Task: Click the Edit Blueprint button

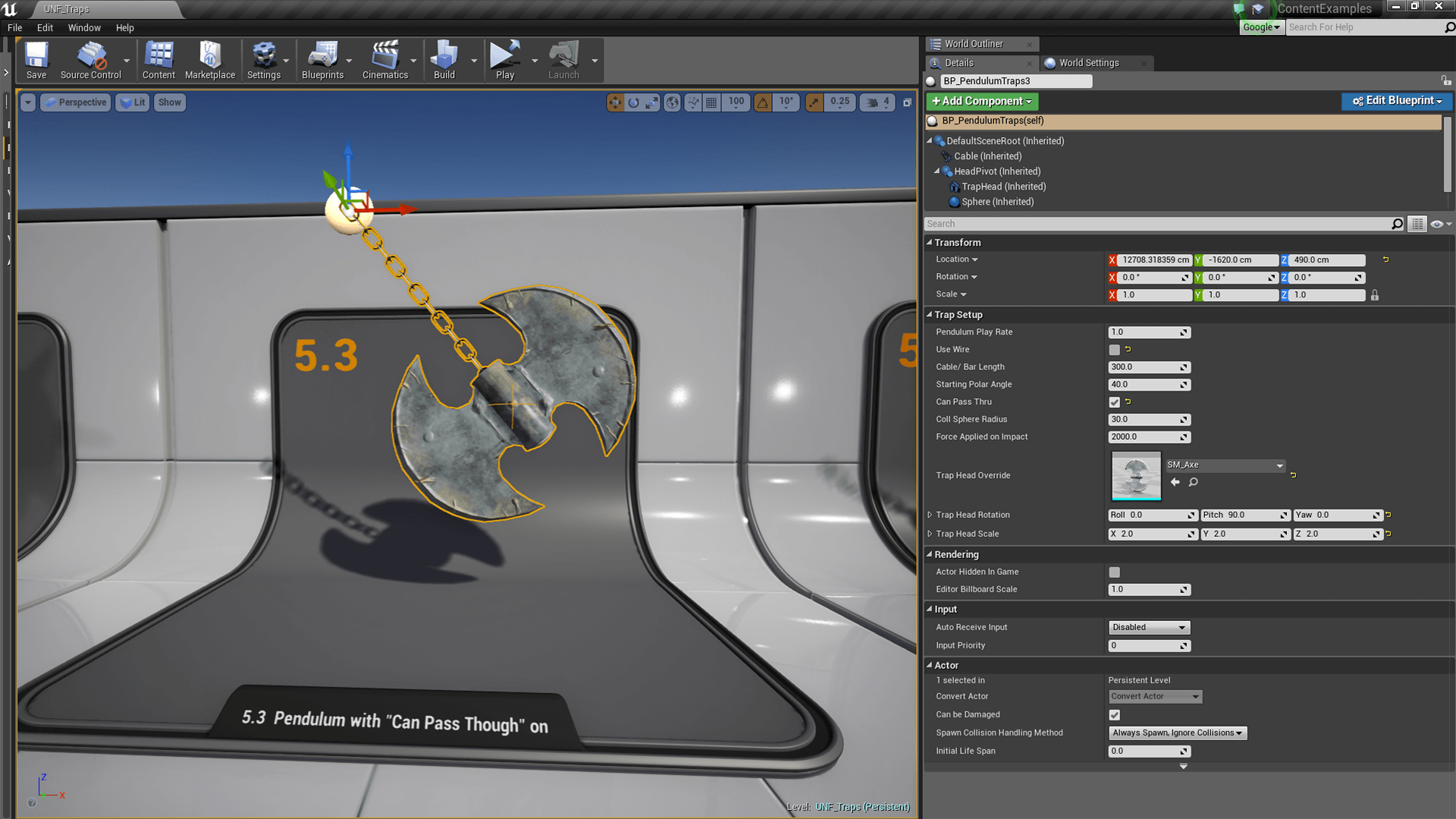Action: [x=1396, y=101]
